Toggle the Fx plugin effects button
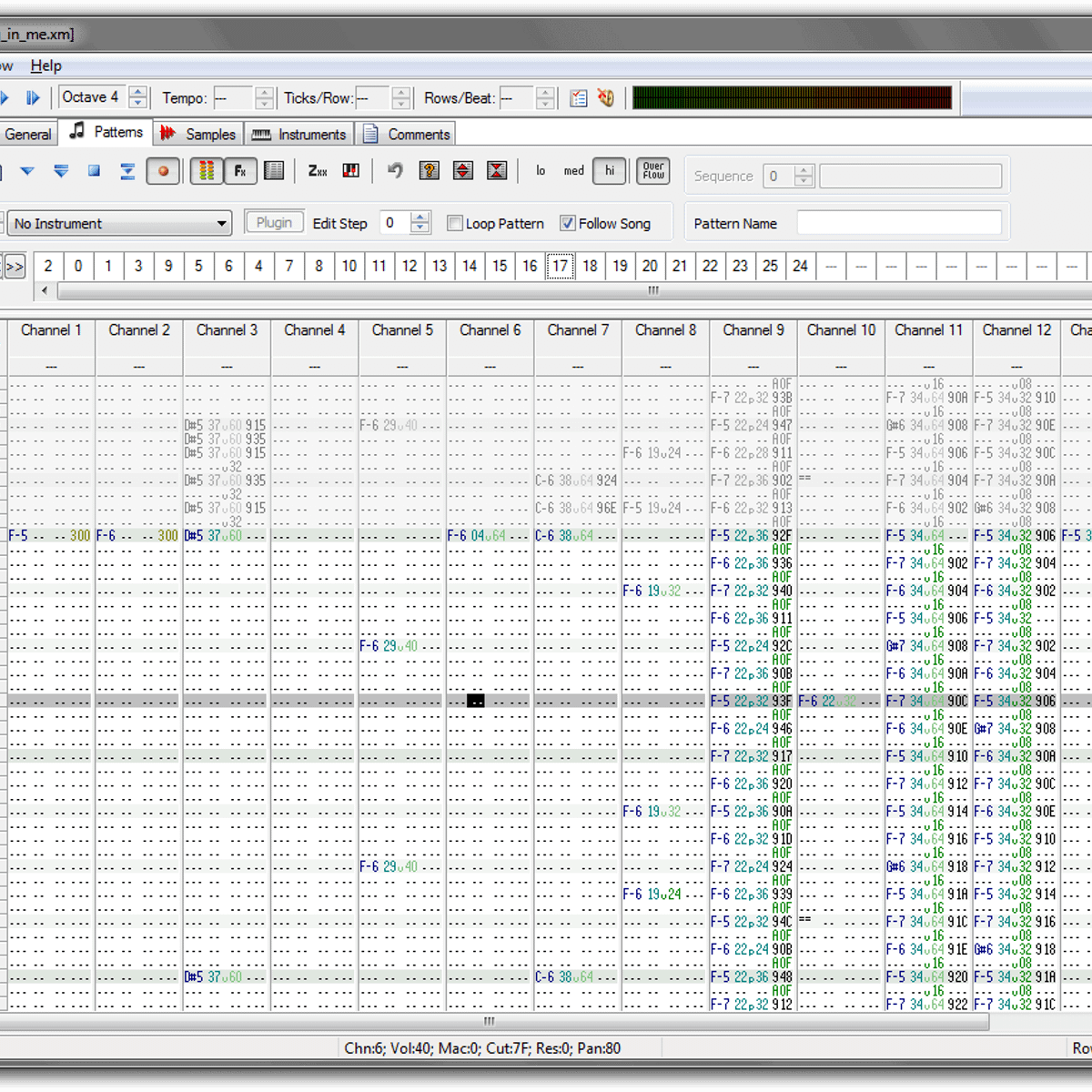 [240, 171]
